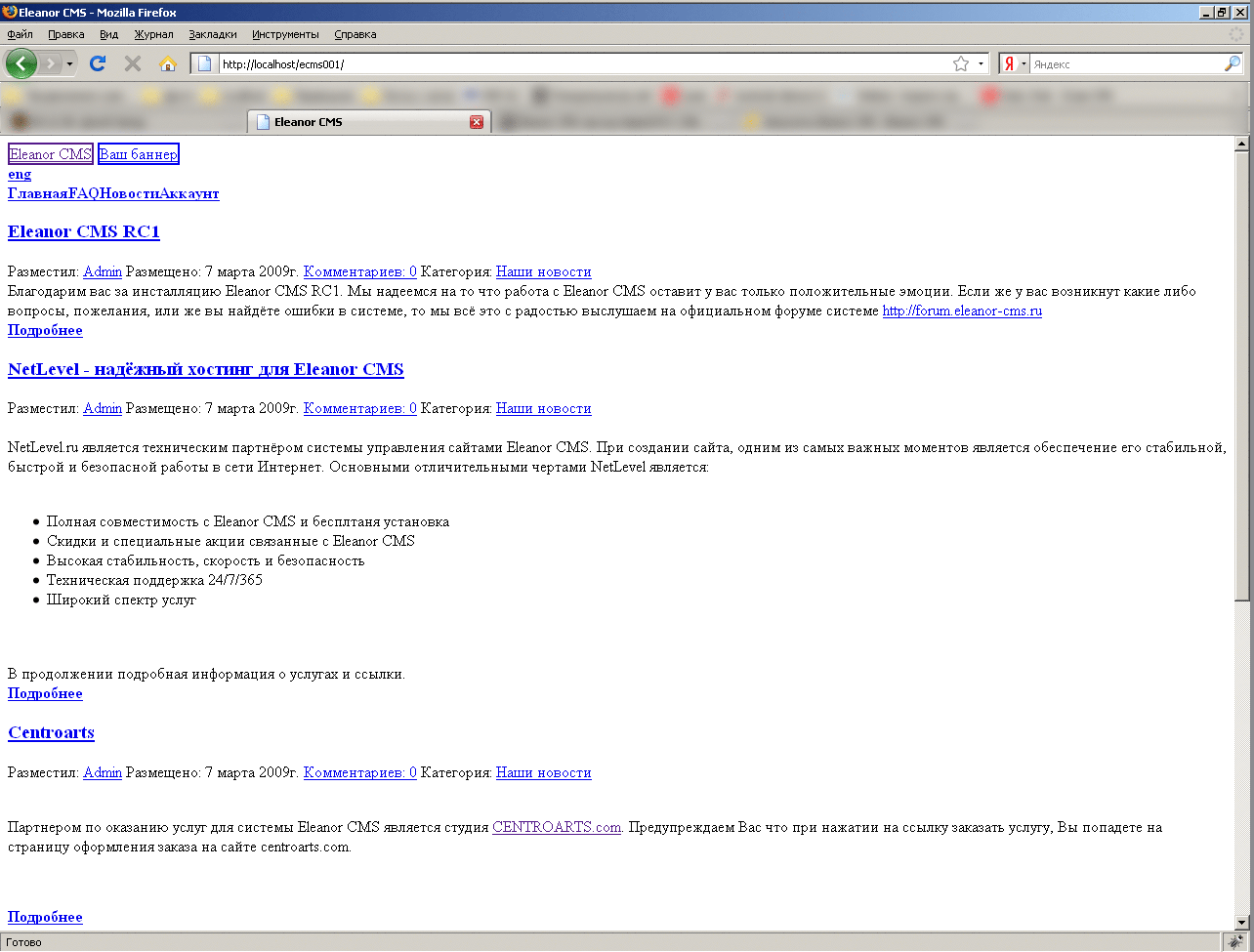Visit the CENTROARTS.com link

[x=557, y=827]
